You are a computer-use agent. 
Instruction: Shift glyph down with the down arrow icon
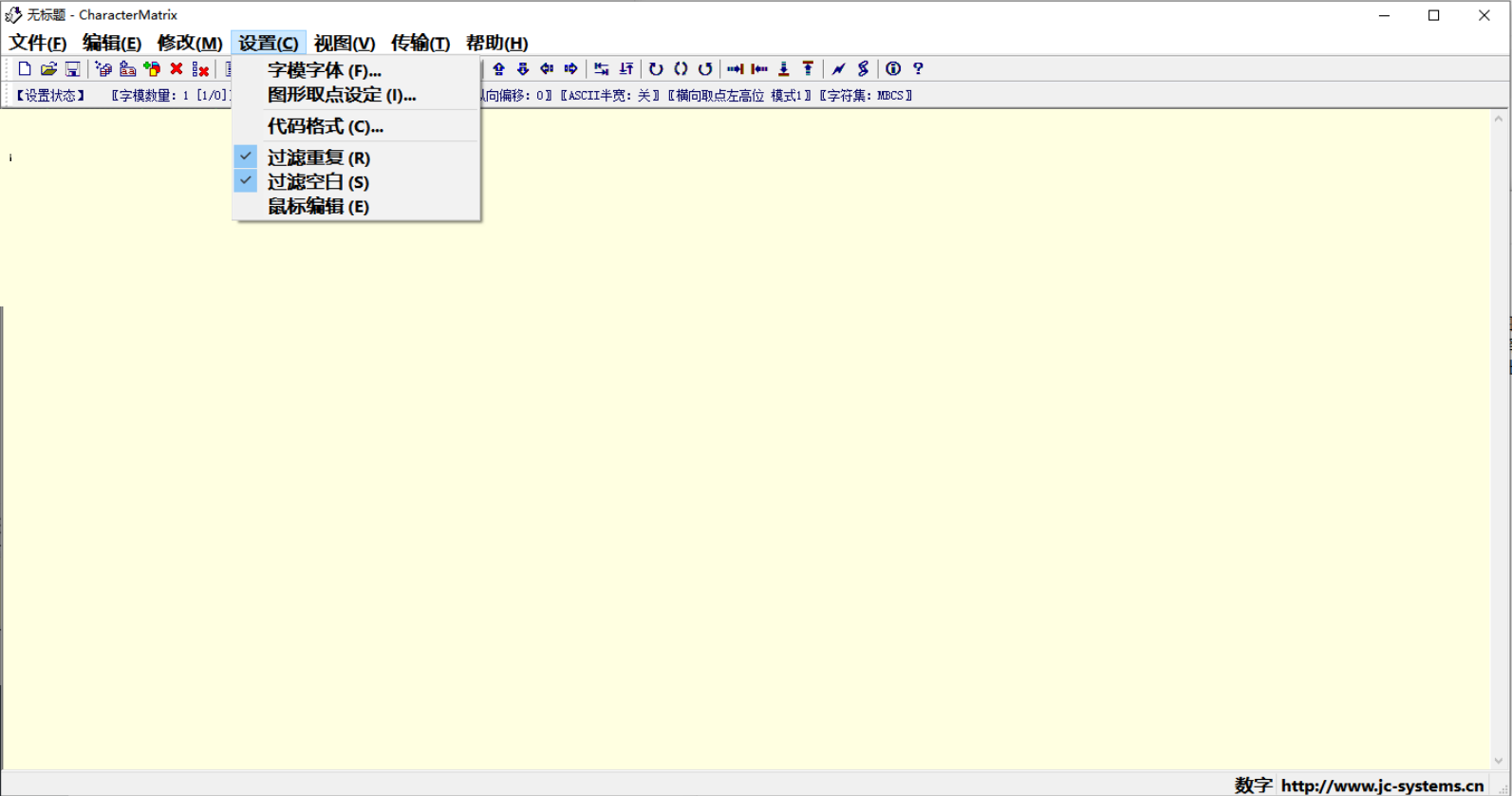coord(522,68)
